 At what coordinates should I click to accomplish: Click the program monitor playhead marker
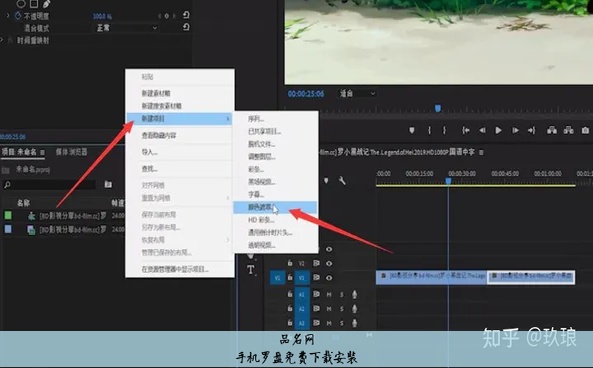(x=438, y=109)
